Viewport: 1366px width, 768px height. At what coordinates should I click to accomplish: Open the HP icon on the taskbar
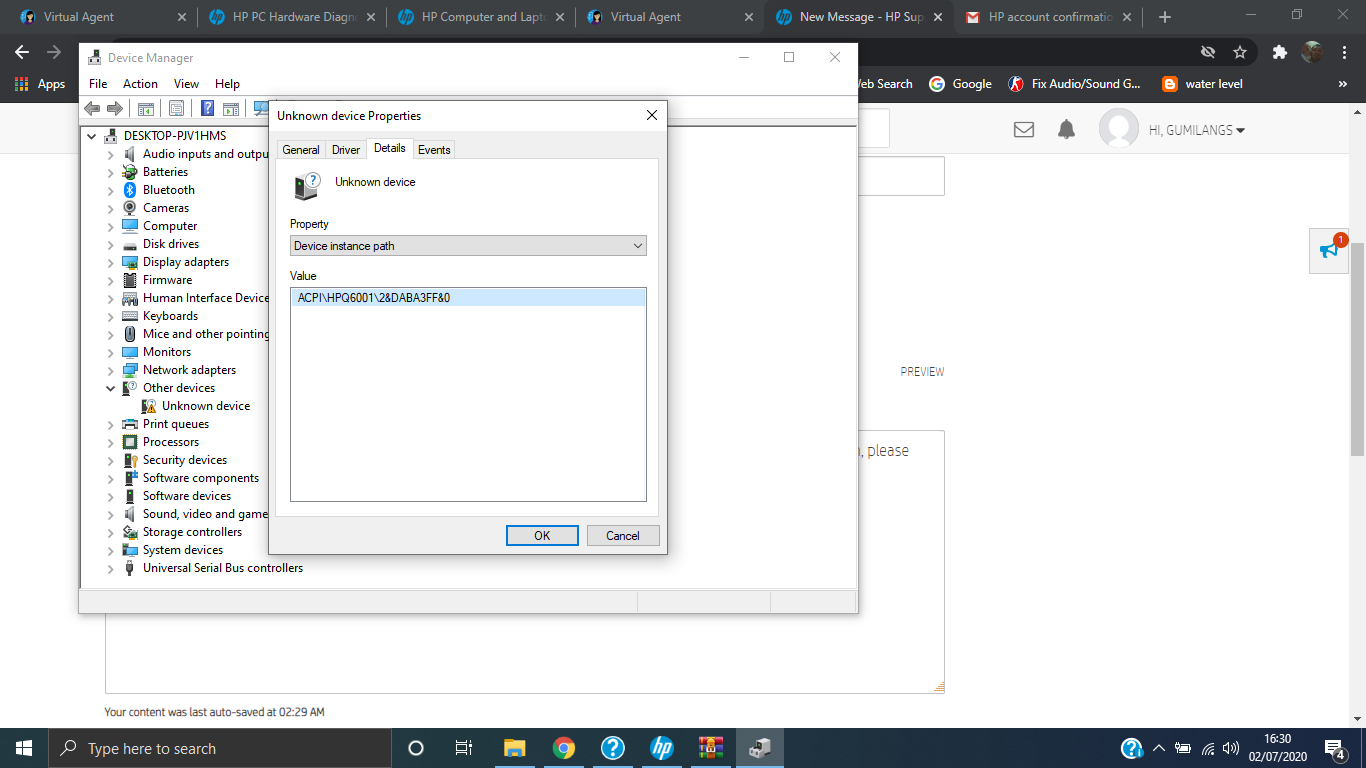[x=661, y=747]
